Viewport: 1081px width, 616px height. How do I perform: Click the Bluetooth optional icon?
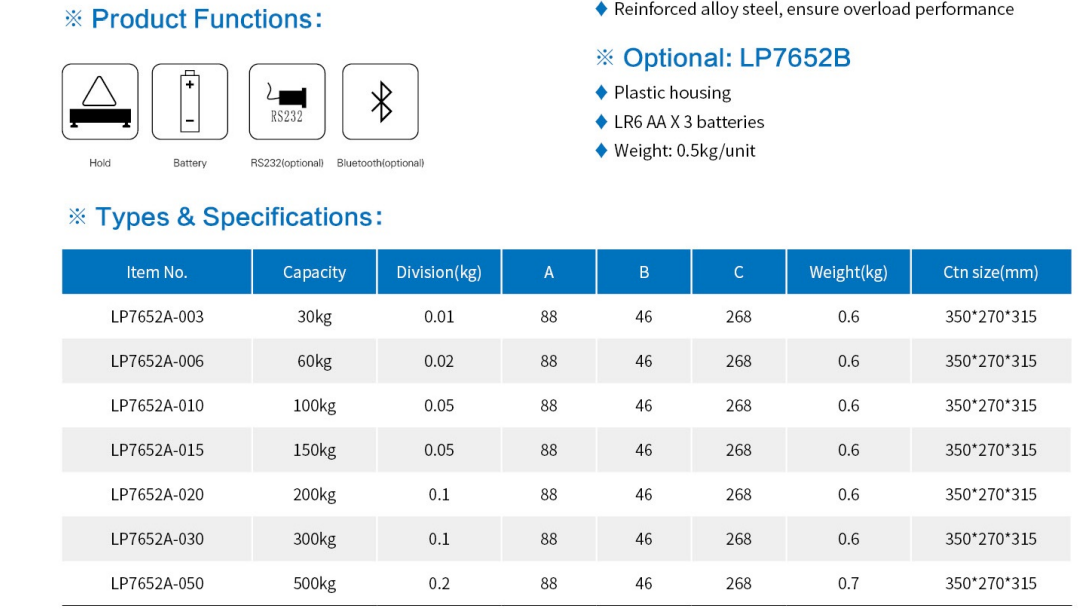380,102
